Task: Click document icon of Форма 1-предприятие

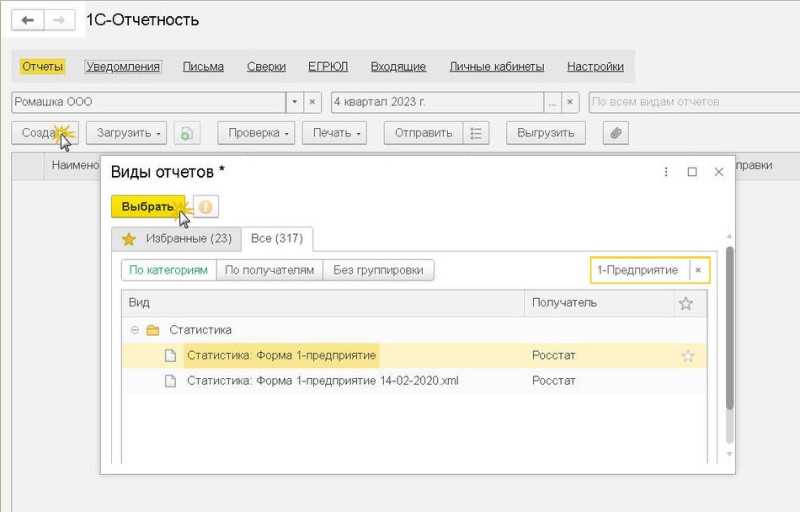Action: (x=170, y=355)
